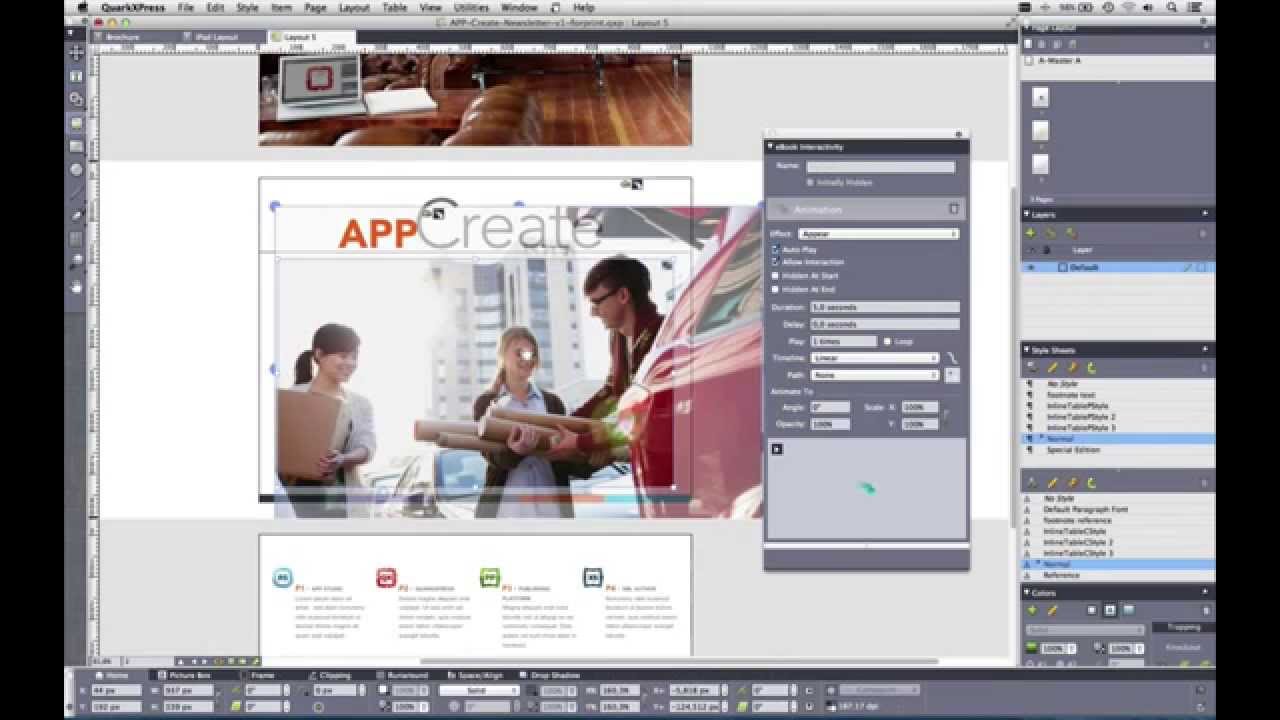
Task: Toggle the Initially Hidden option
Action: click(810, 182)
